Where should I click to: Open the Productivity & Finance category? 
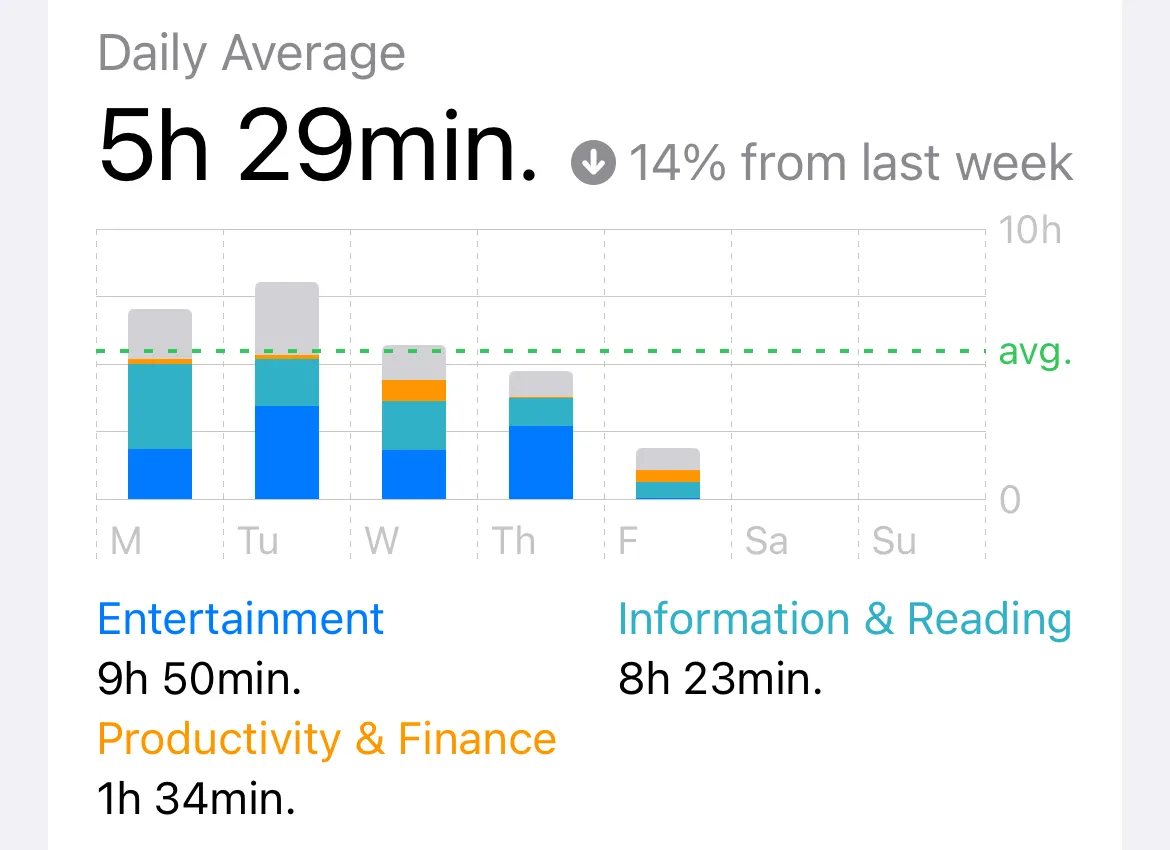pos(327,739)
